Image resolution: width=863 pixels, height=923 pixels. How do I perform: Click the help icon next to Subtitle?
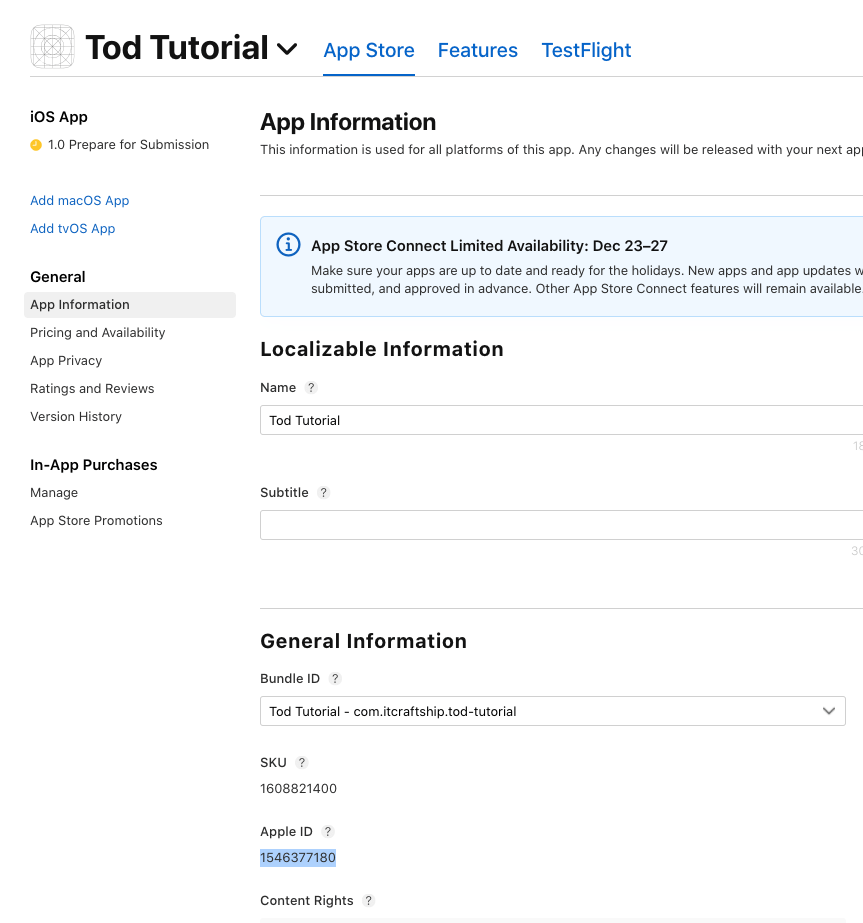click(x=323, y=493)
